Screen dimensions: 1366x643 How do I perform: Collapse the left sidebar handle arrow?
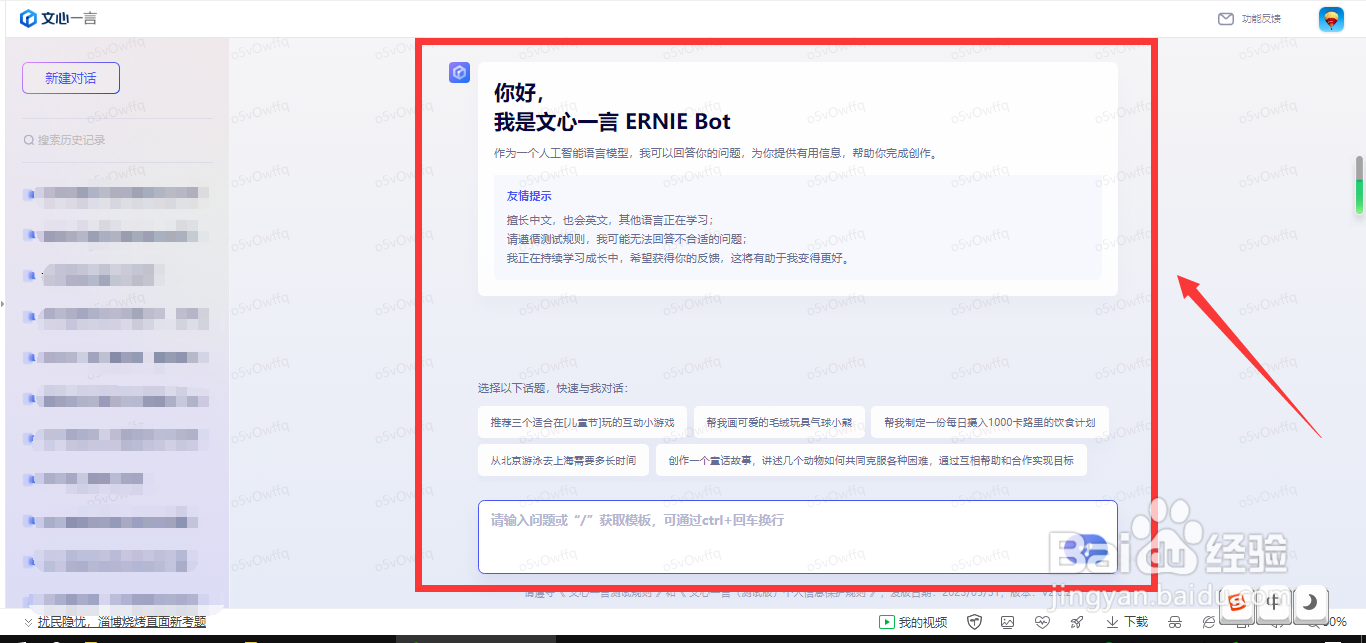(3, 303)
